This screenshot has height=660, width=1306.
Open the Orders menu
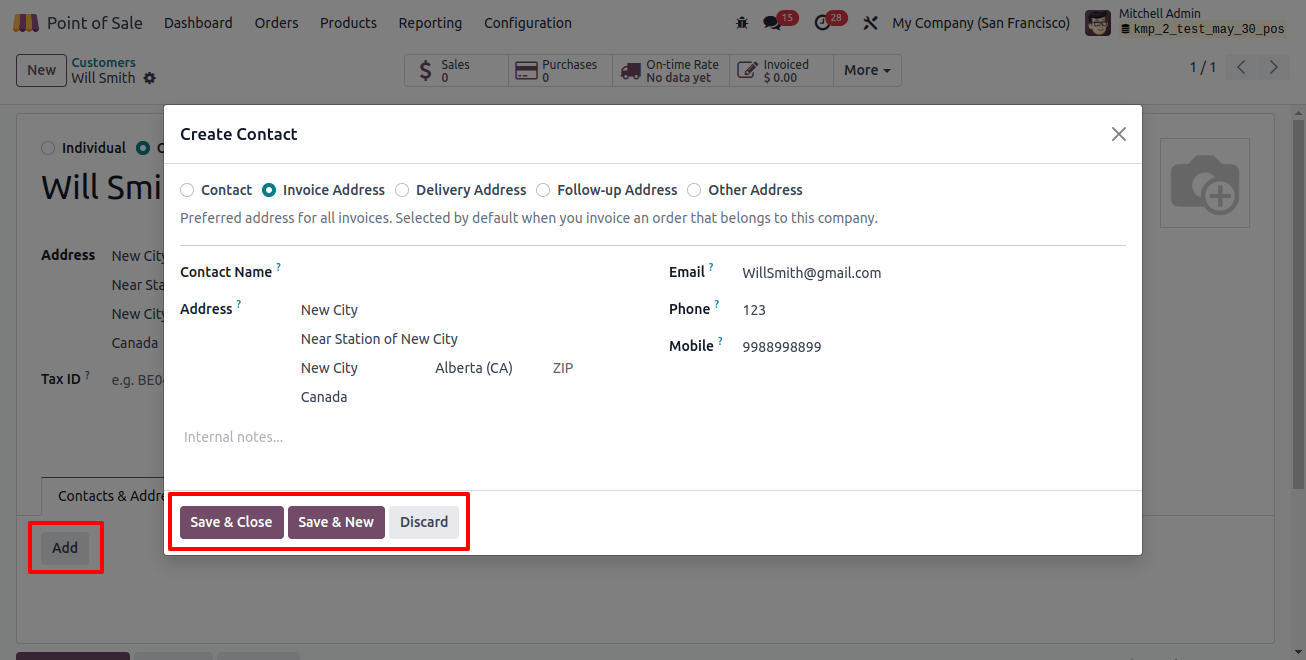[276, 22]
